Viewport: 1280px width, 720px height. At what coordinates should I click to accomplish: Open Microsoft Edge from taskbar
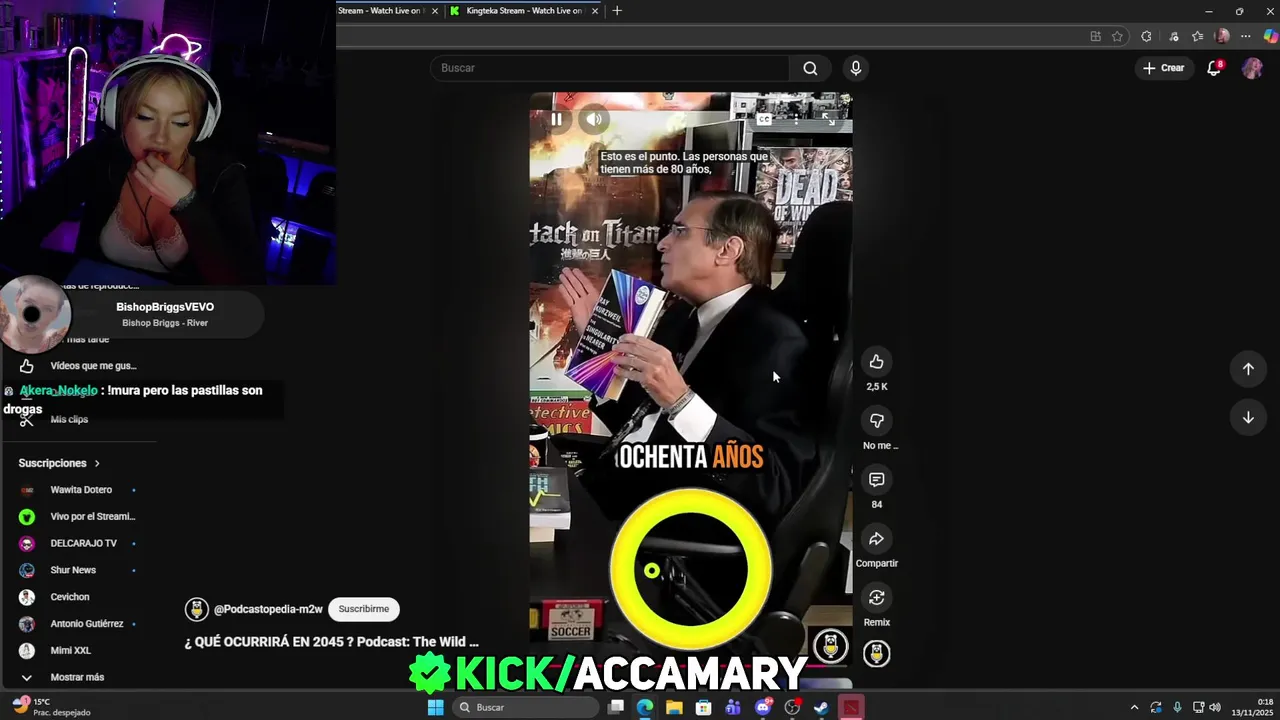645,707
